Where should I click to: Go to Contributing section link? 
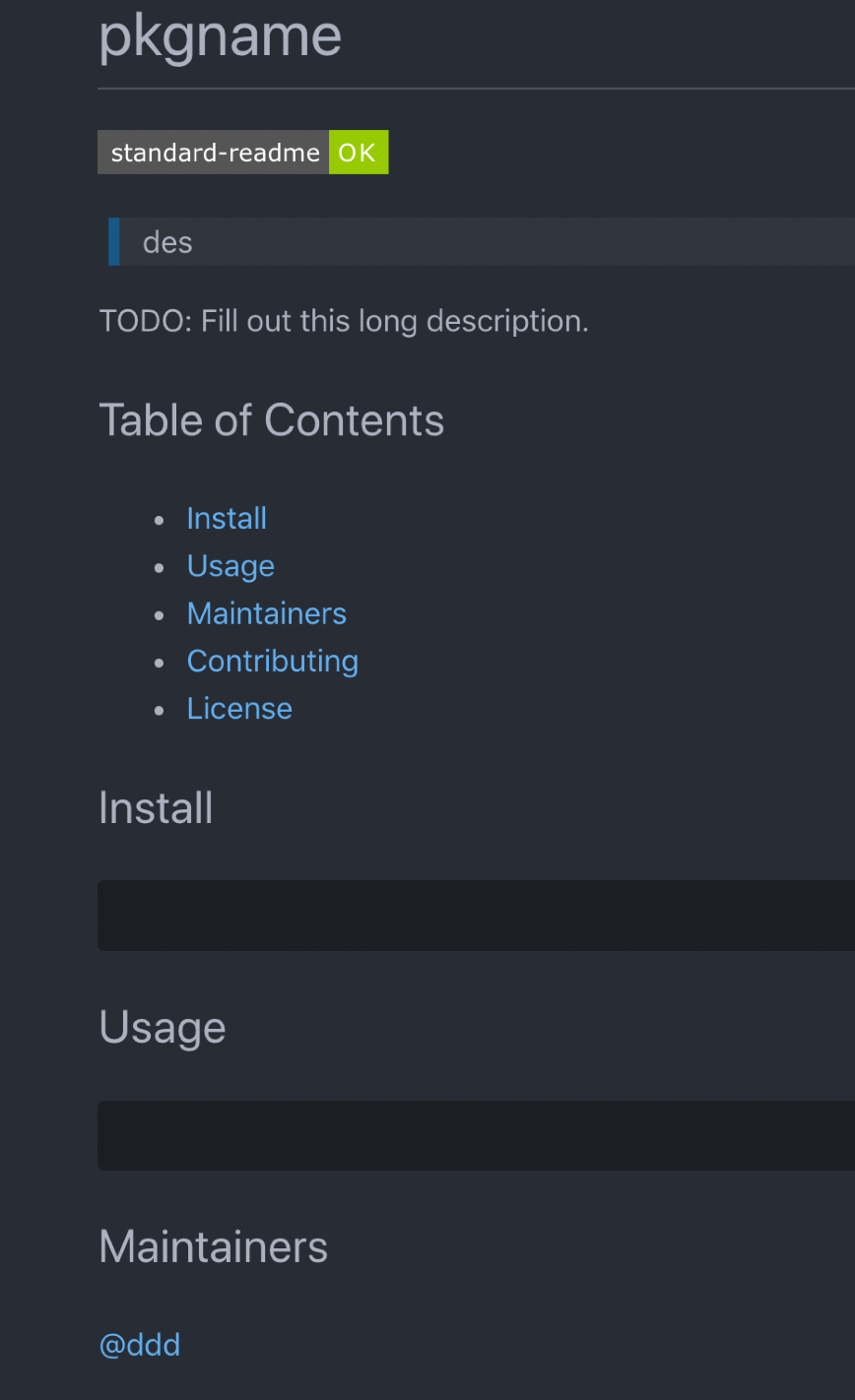point(272,661)
